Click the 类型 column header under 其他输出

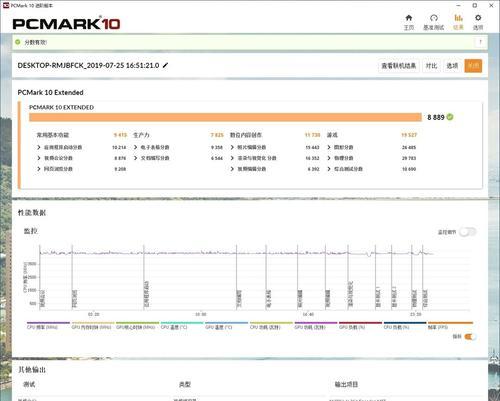tap(185, 384)
